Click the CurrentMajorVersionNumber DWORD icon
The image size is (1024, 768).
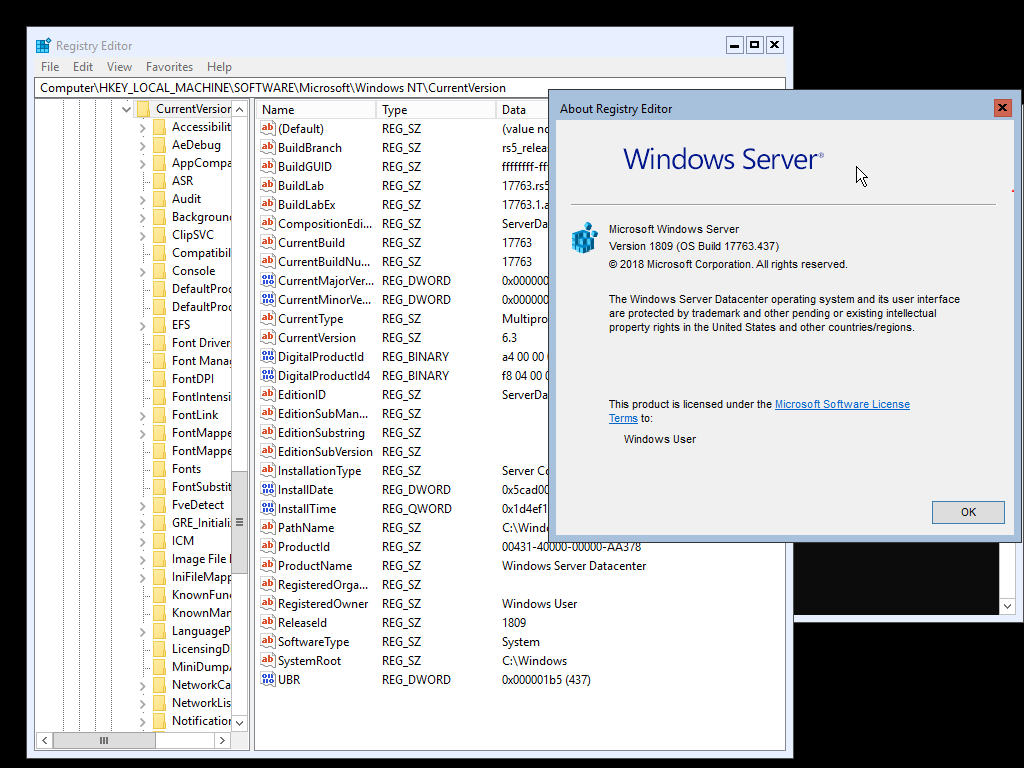268,280
